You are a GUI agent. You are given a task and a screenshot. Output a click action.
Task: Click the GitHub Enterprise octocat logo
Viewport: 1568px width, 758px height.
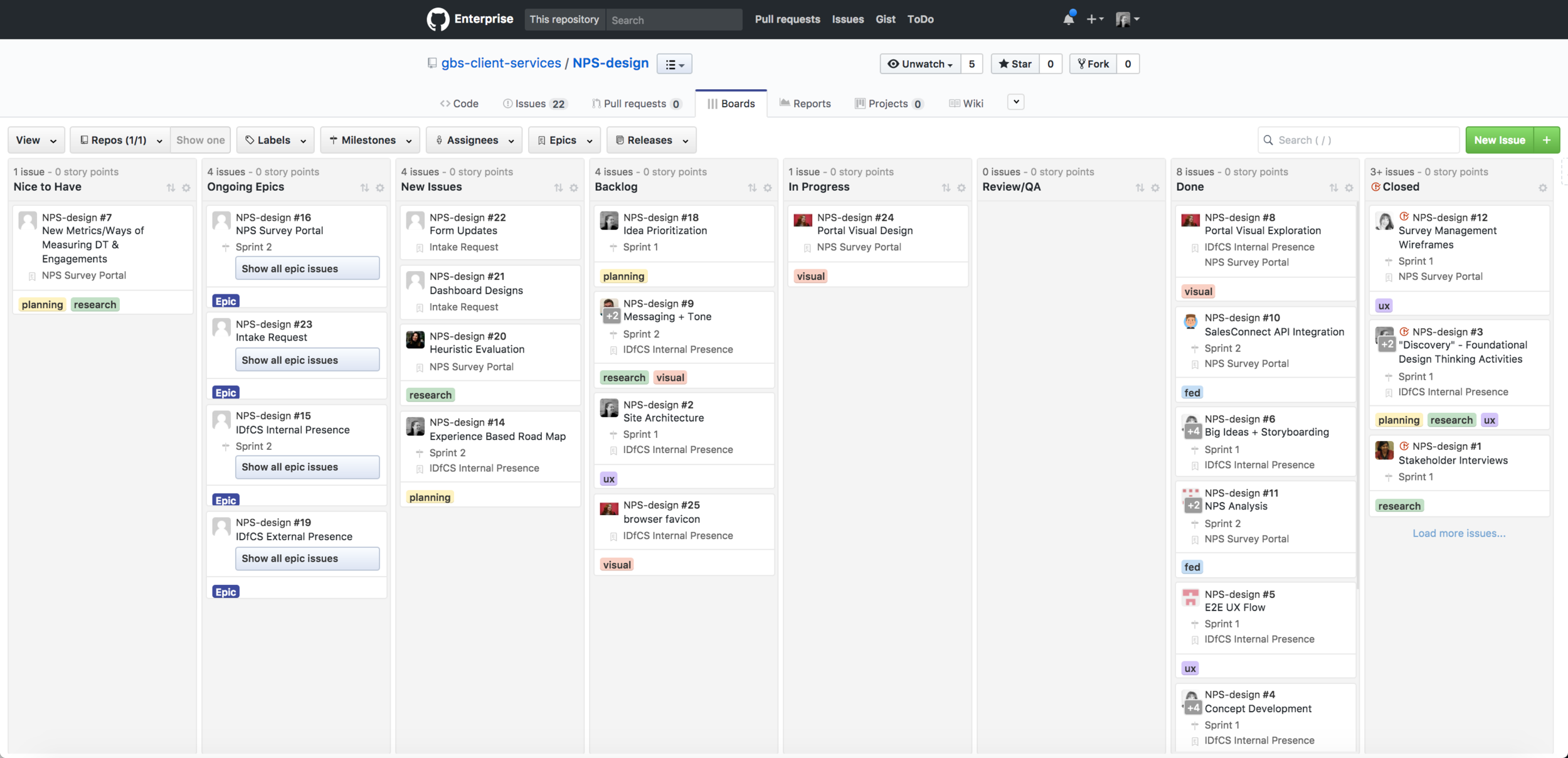pos(438,19)
